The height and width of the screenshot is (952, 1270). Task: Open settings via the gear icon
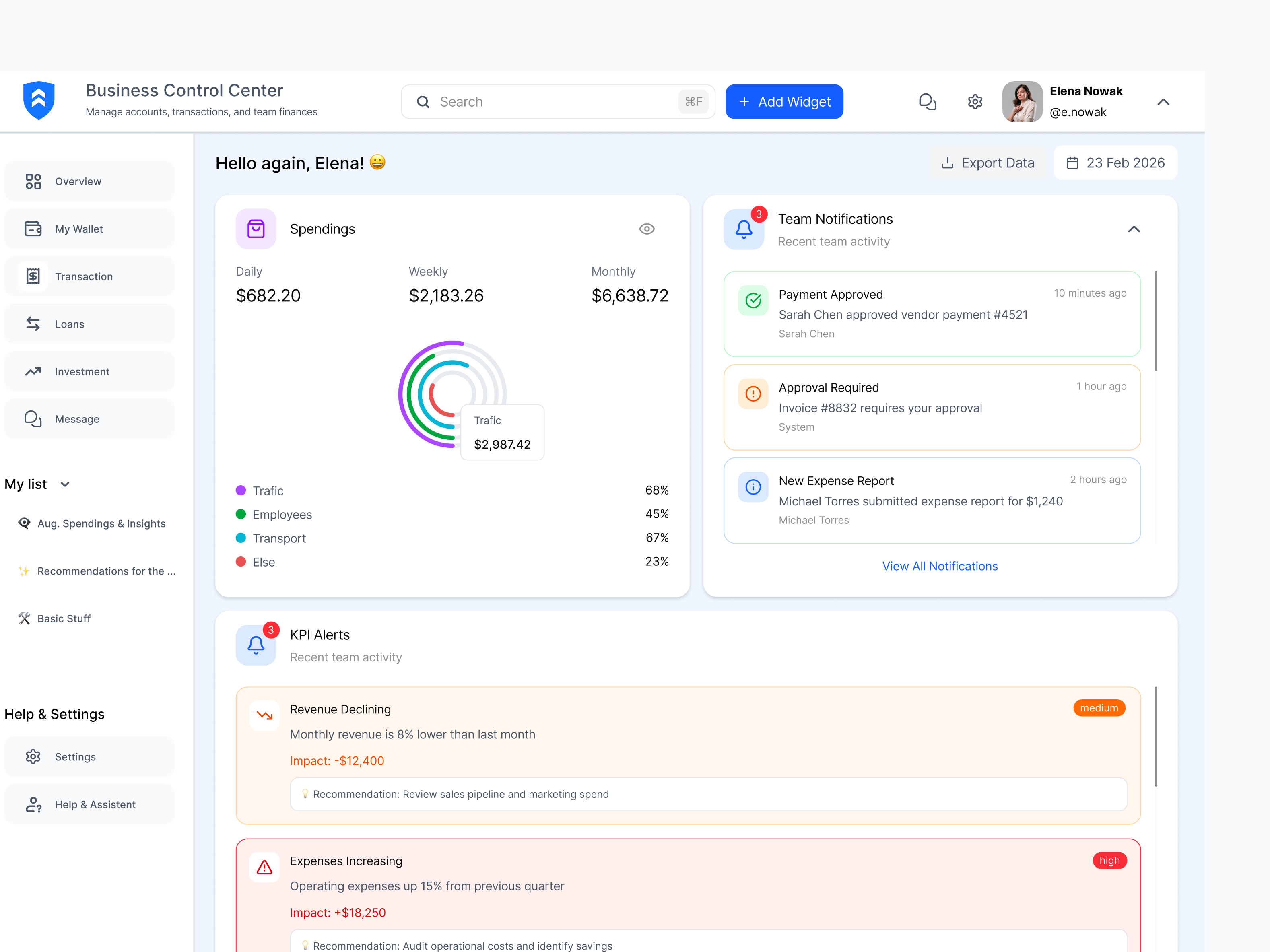coord(974,101)
